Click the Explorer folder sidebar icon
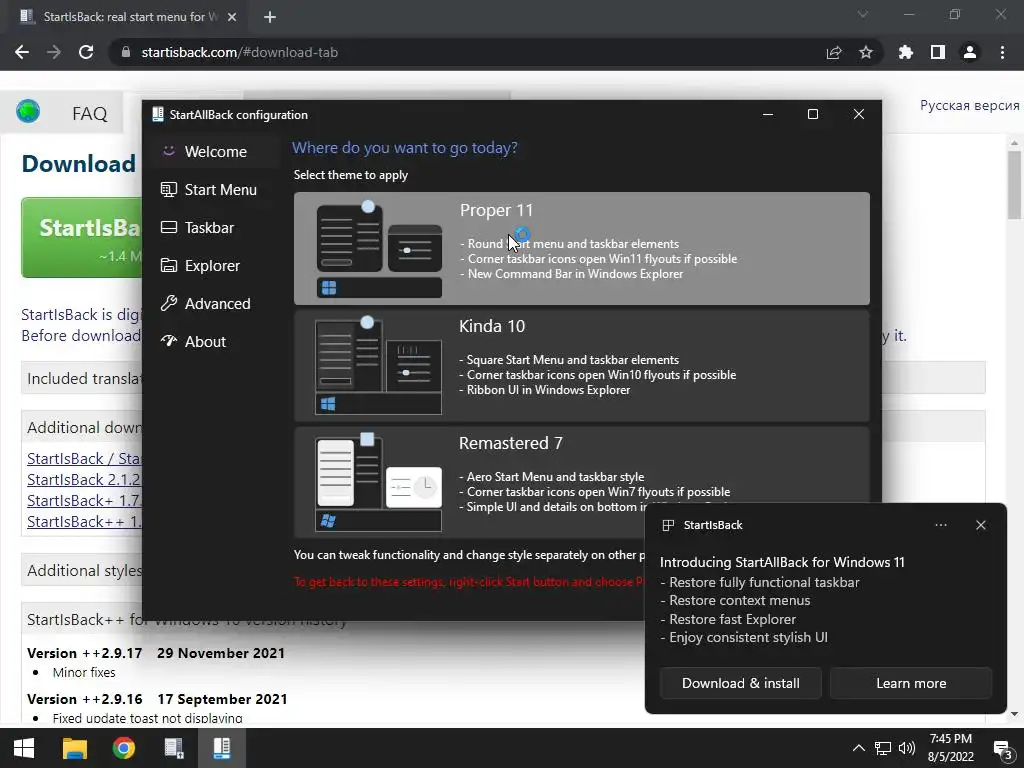1024x768 pixels. point(168,265)
